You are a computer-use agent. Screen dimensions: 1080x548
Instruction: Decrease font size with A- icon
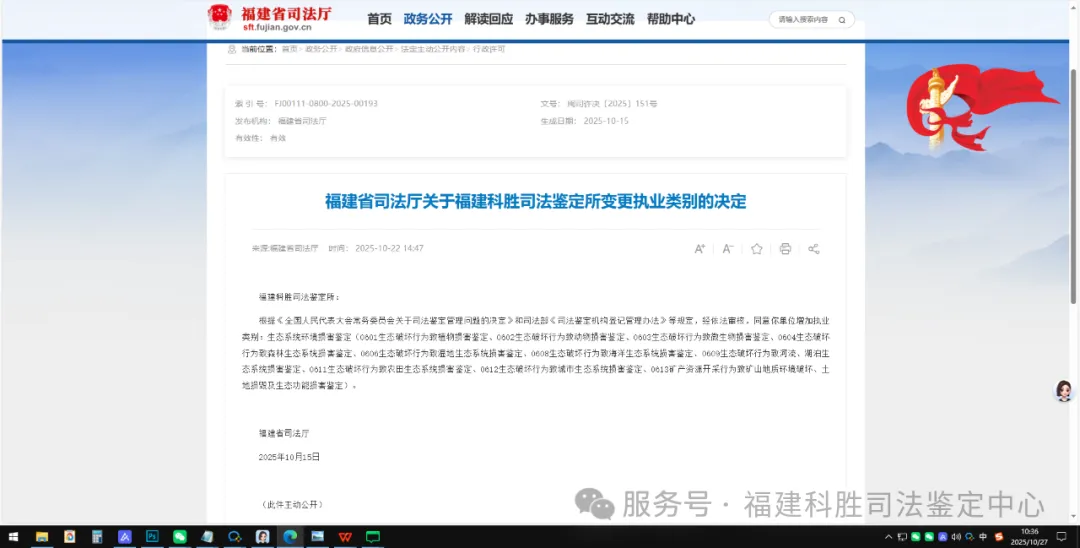(x=728, y=249)
